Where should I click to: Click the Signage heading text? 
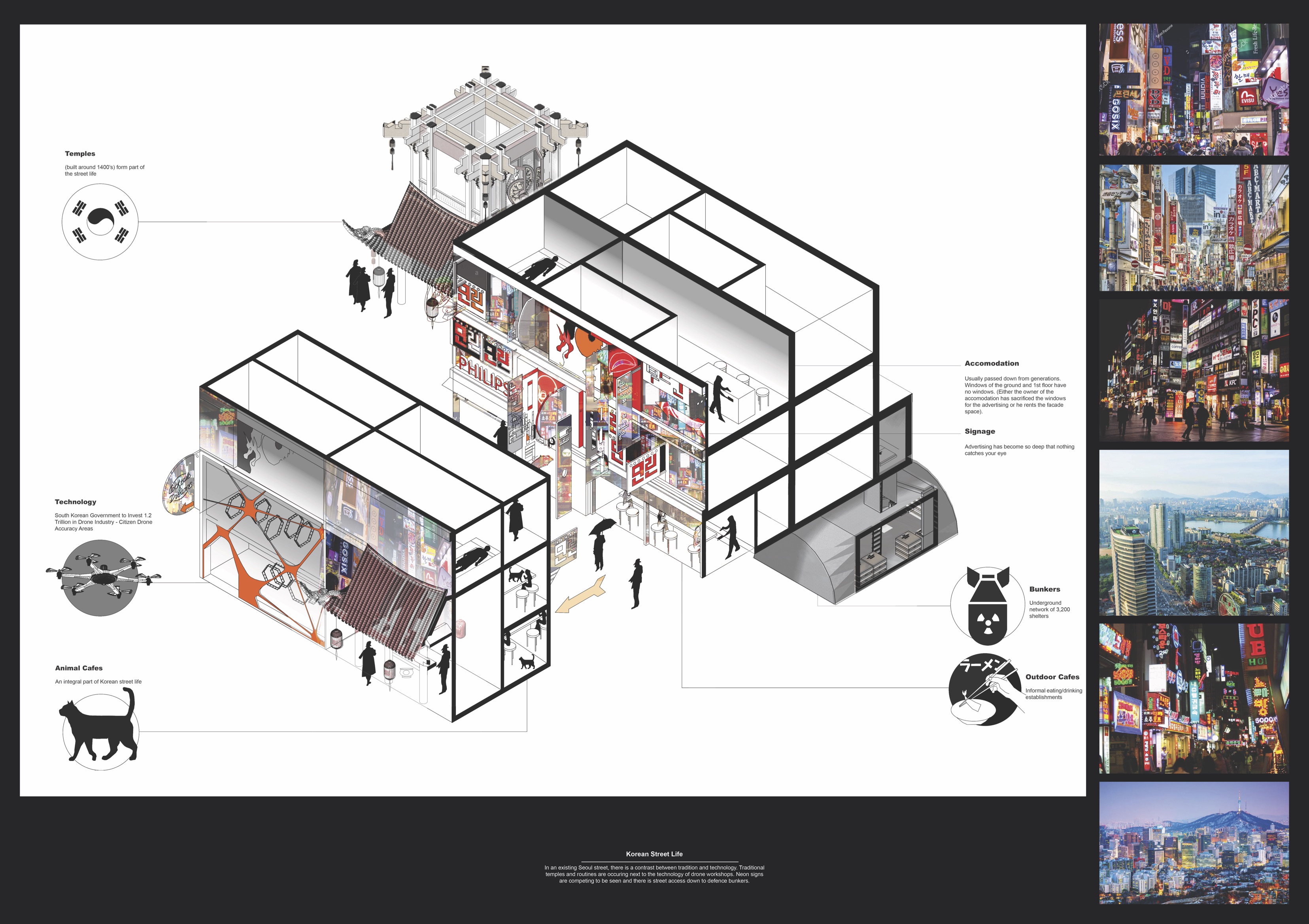(979, 432)
